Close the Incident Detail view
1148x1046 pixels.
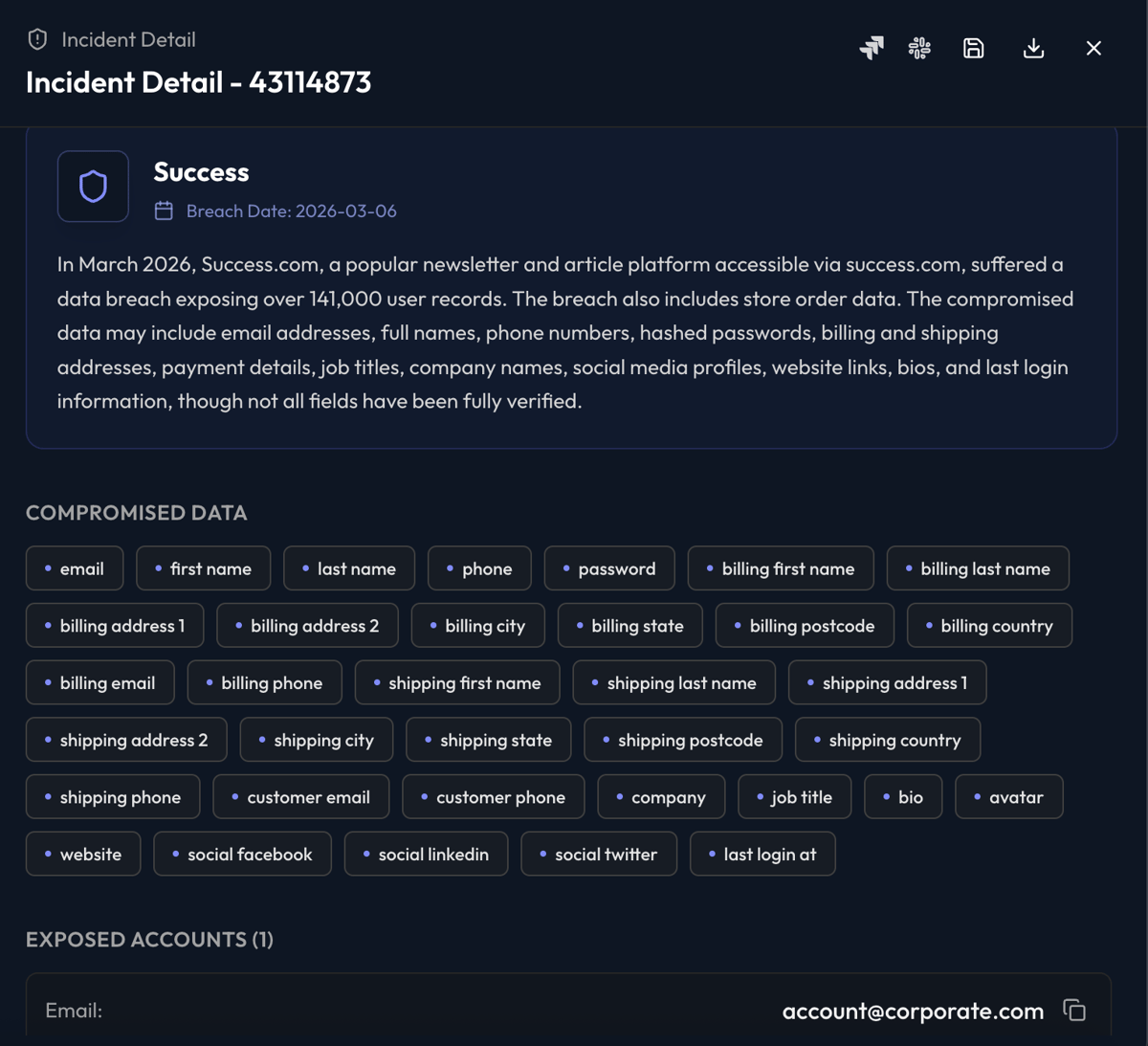tap(1093, 47)
